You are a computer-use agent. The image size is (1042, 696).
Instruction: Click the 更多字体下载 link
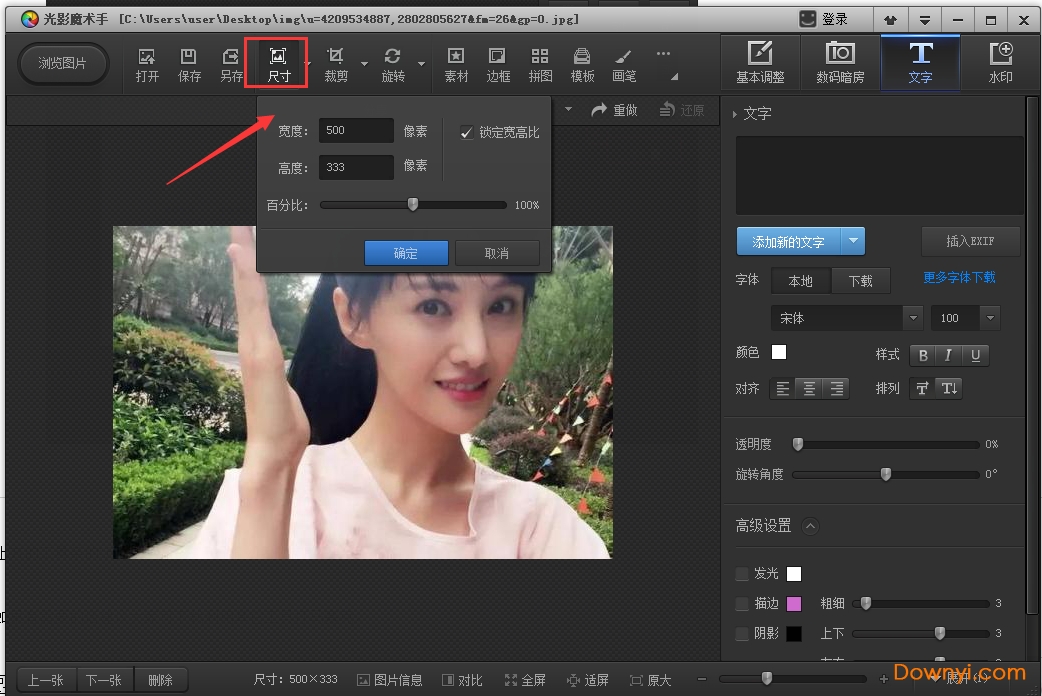pyautogui.click(x=959, y=278)
